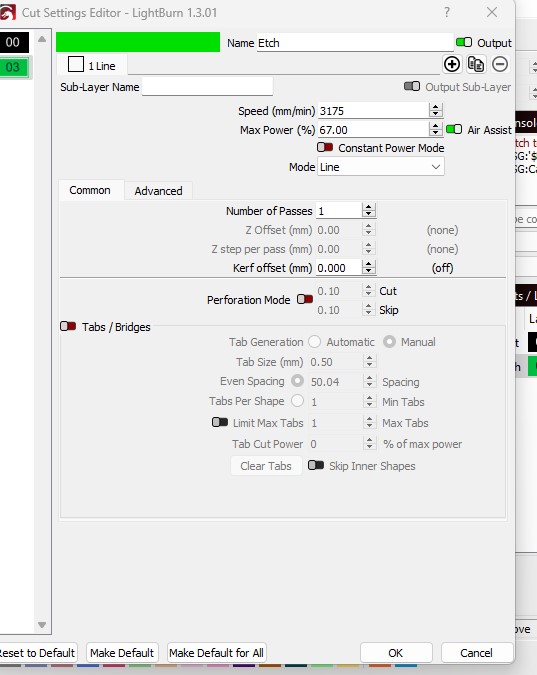Click the Max Power field 67.00
537x675 pixels.
click(373, 130)
